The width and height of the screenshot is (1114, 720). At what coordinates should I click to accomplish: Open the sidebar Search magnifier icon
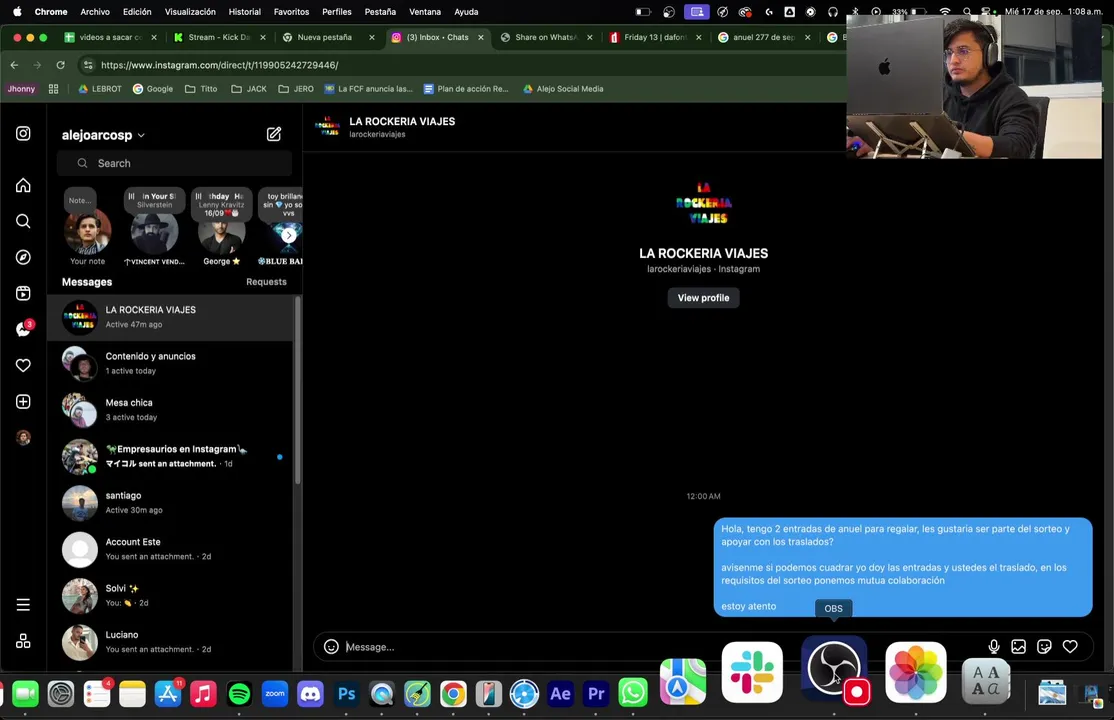click(23, 221)
